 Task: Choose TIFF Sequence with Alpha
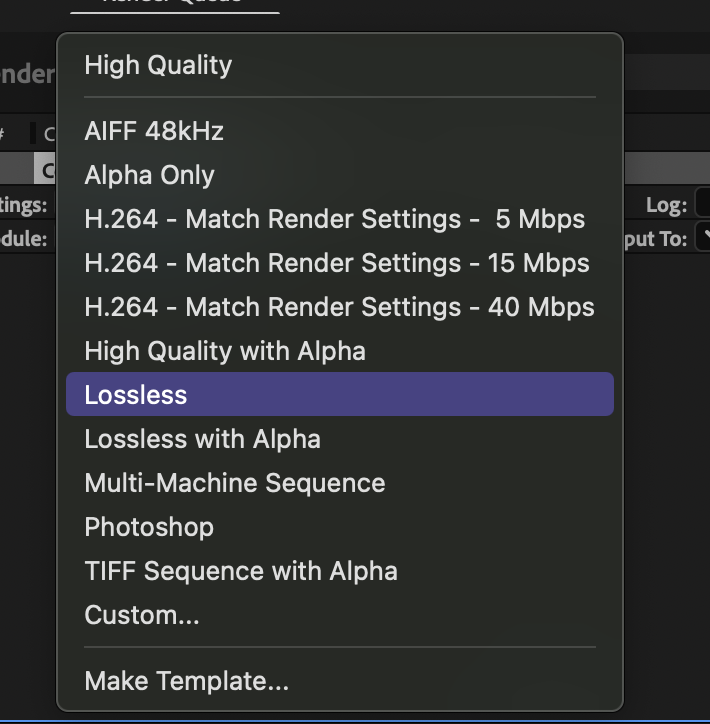click(340, 571)
